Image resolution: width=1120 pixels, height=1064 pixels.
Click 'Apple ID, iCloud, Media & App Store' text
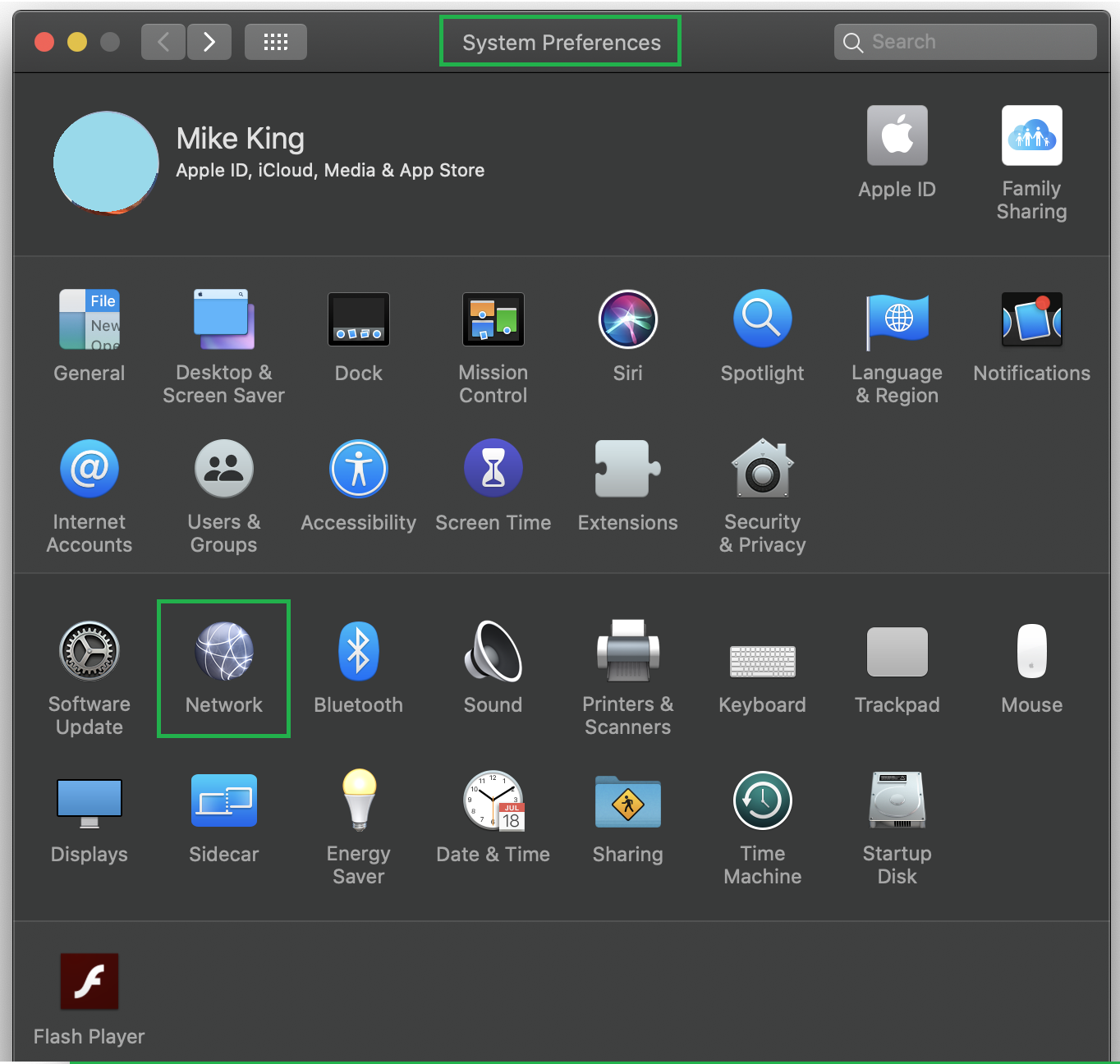point(330,170)
